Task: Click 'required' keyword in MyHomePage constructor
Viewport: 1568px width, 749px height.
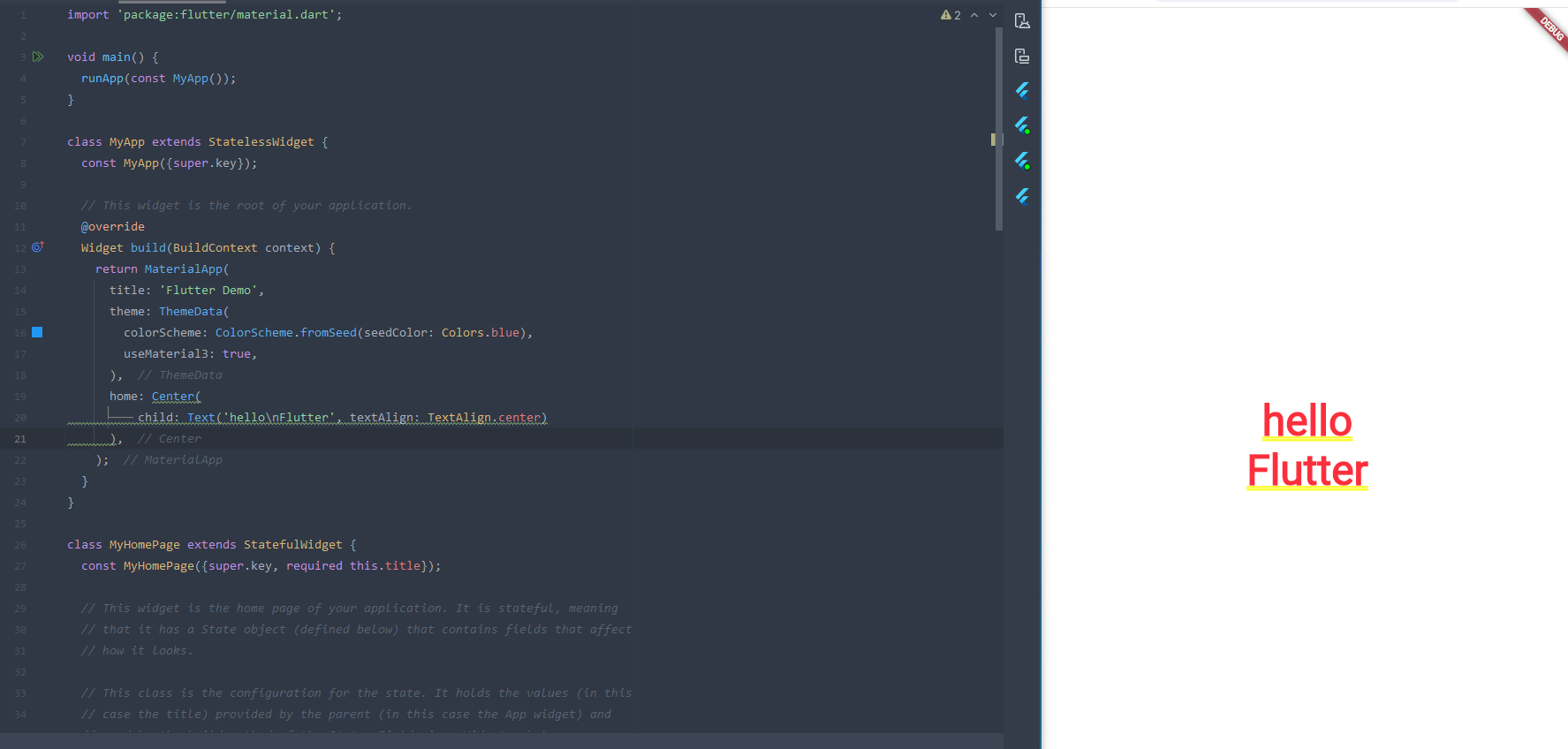Action: pos(314,566)
